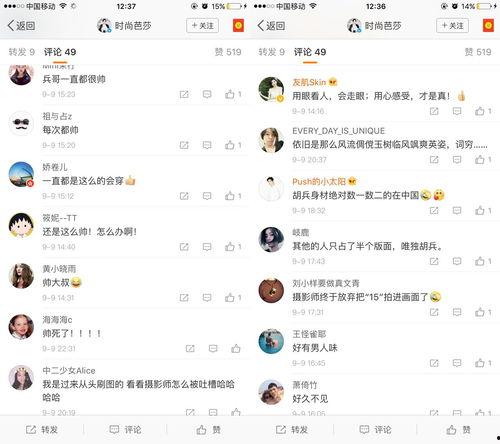Tap the right bottom 评论 button

[x=375, y=430]
